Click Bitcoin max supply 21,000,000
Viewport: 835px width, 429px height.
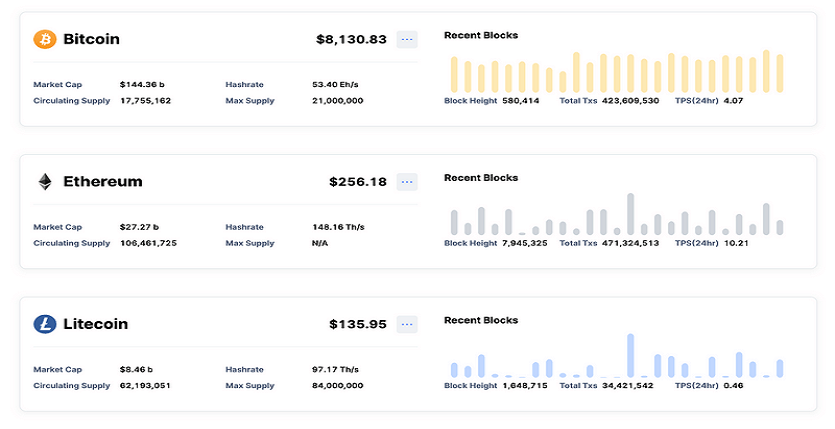point(338,101)
